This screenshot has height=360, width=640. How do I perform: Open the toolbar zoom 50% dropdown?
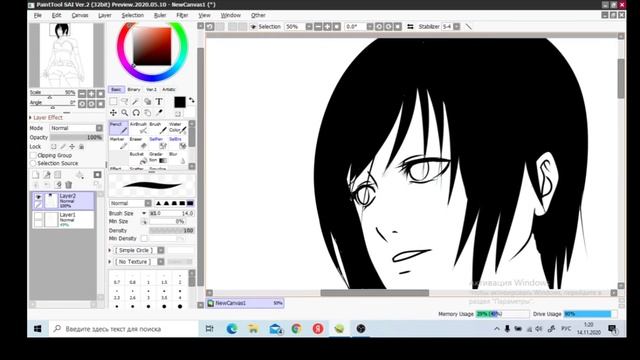(309, 27)
